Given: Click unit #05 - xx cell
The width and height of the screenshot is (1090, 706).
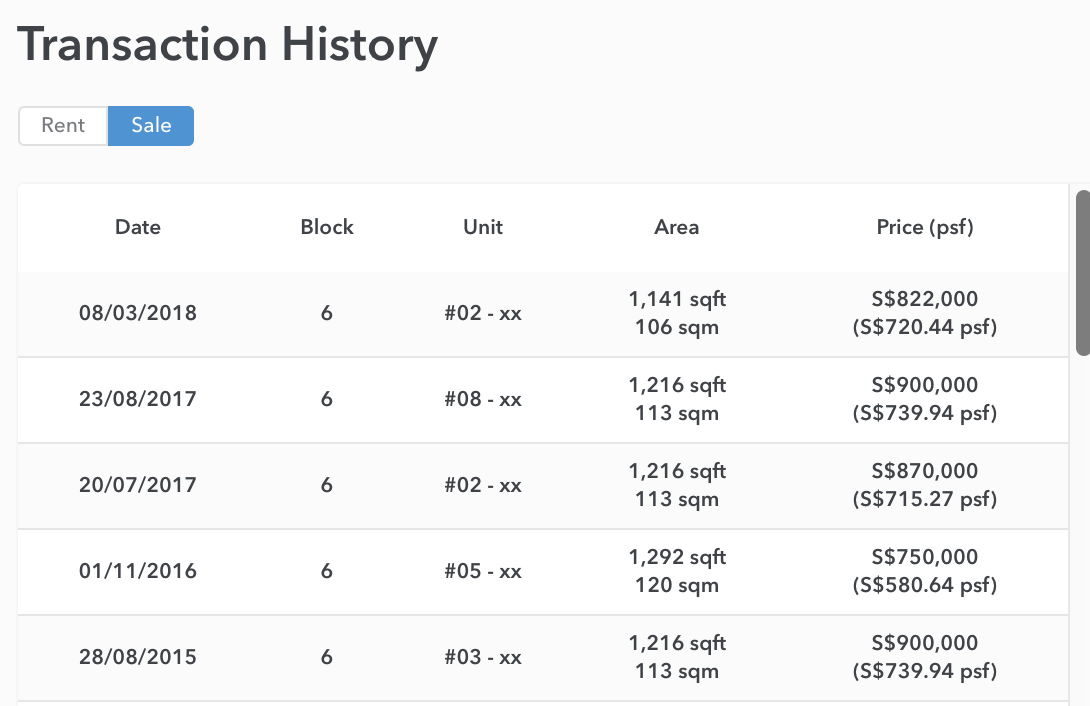Looking at the screenshot, I should pos(483,571).
